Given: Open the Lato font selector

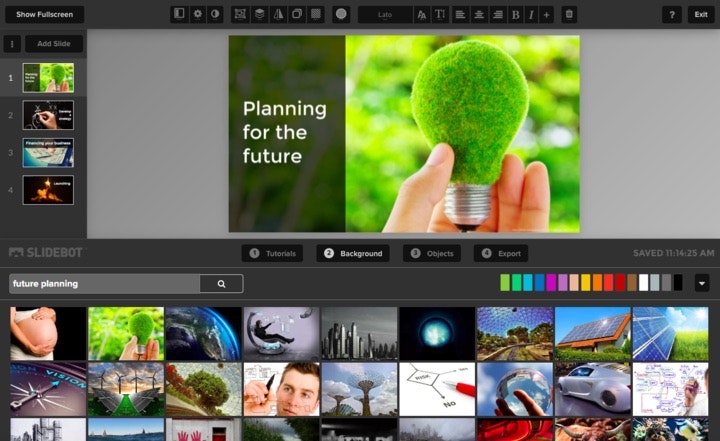Looking at the screenshot, I should 385,14.
